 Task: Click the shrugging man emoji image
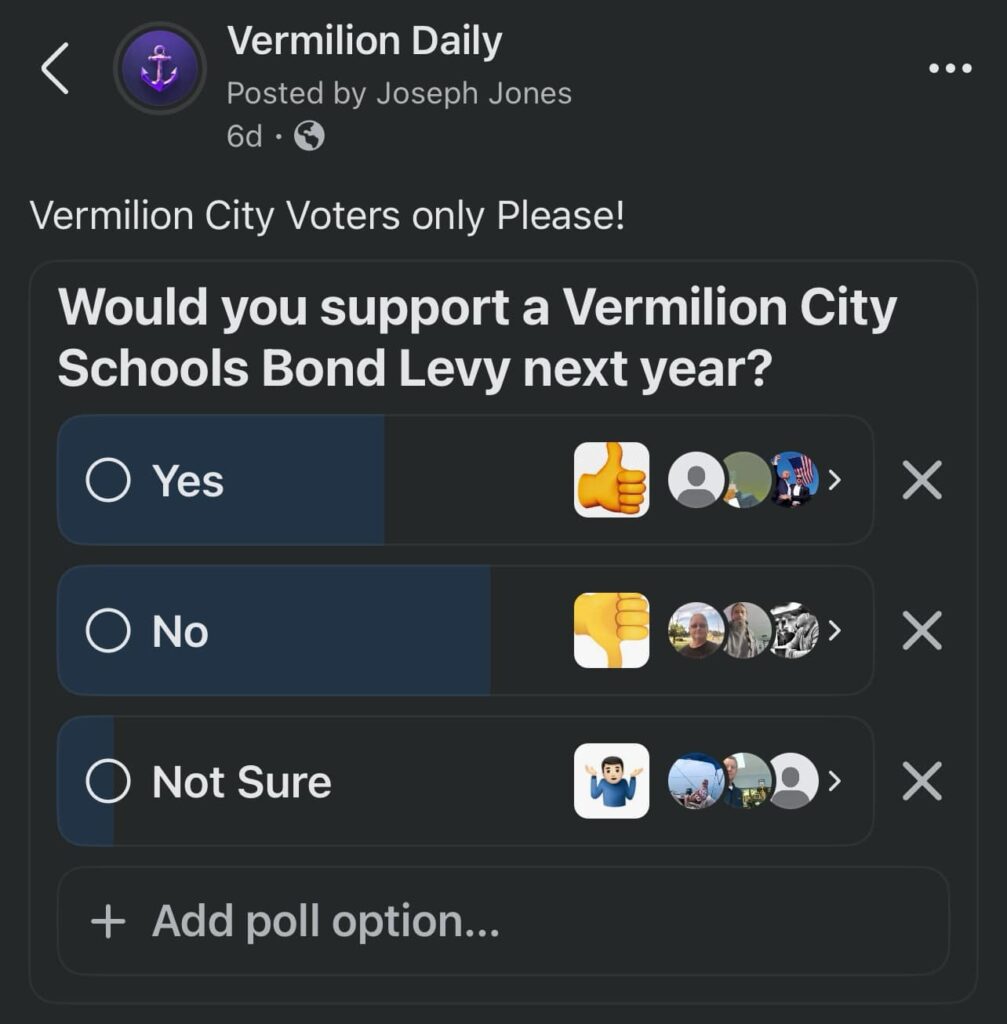click(x=611, y=780)
